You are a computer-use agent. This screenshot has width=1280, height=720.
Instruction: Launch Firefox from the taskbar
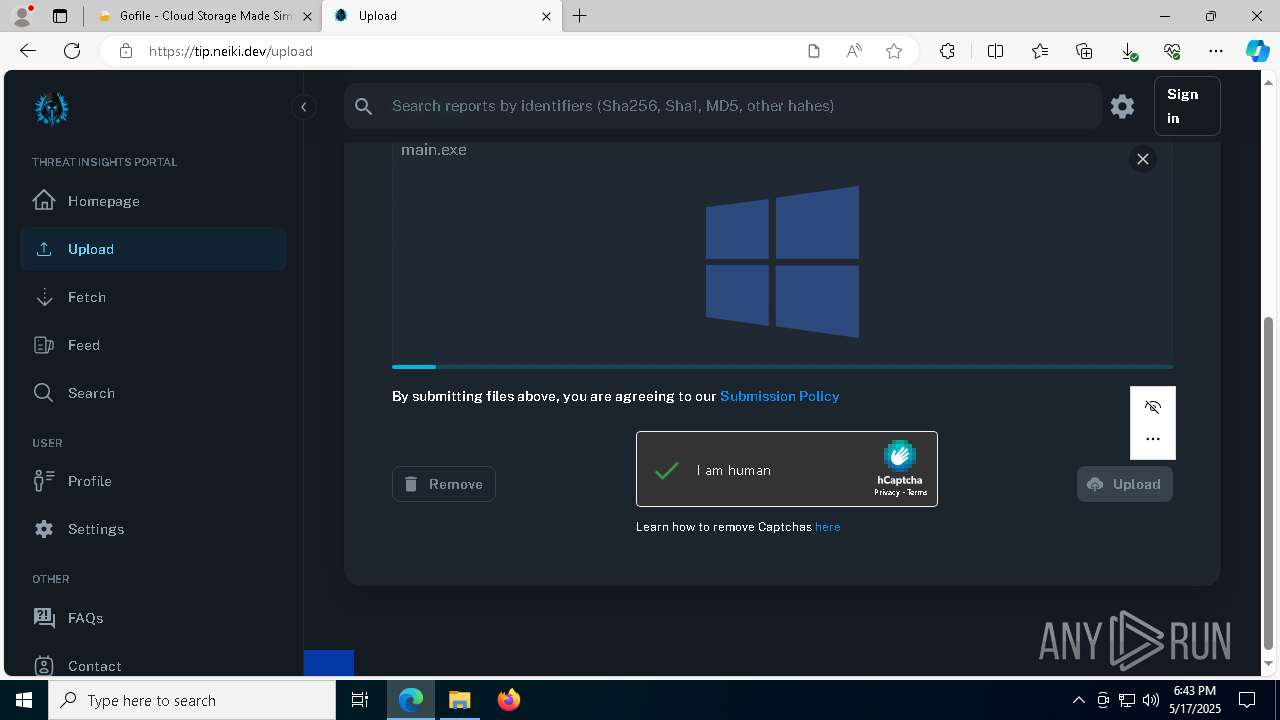[509, 700]
